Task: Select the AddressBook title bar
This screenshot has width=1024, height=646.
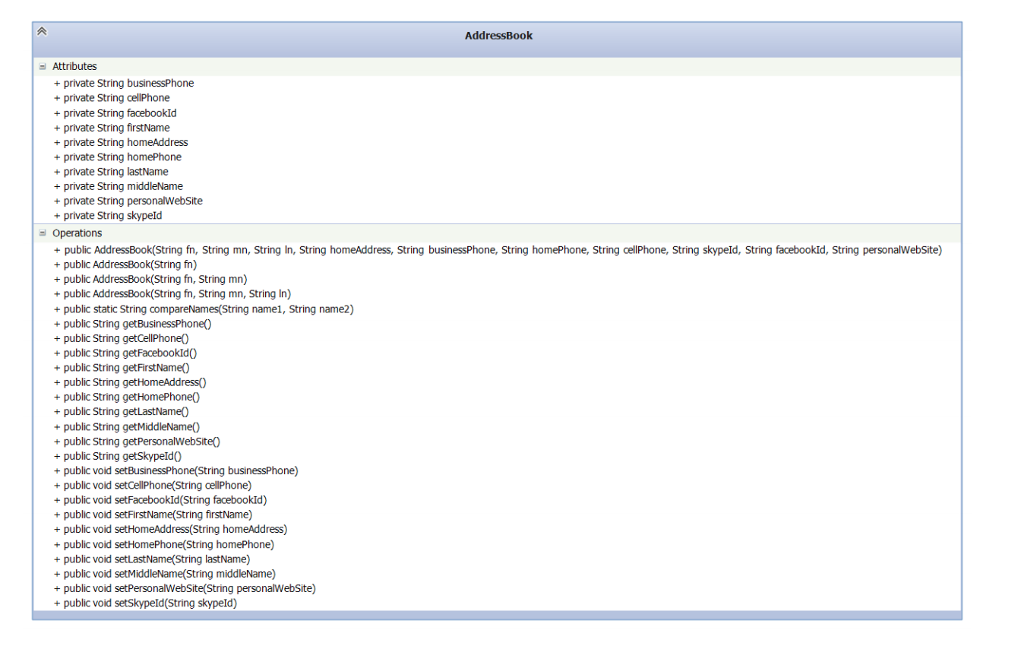Action: [498, 35]
